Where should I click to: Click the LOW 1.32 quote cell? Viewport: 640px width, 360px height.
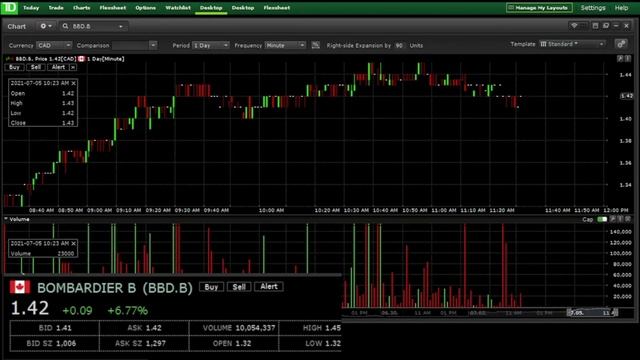pos(311,343)
